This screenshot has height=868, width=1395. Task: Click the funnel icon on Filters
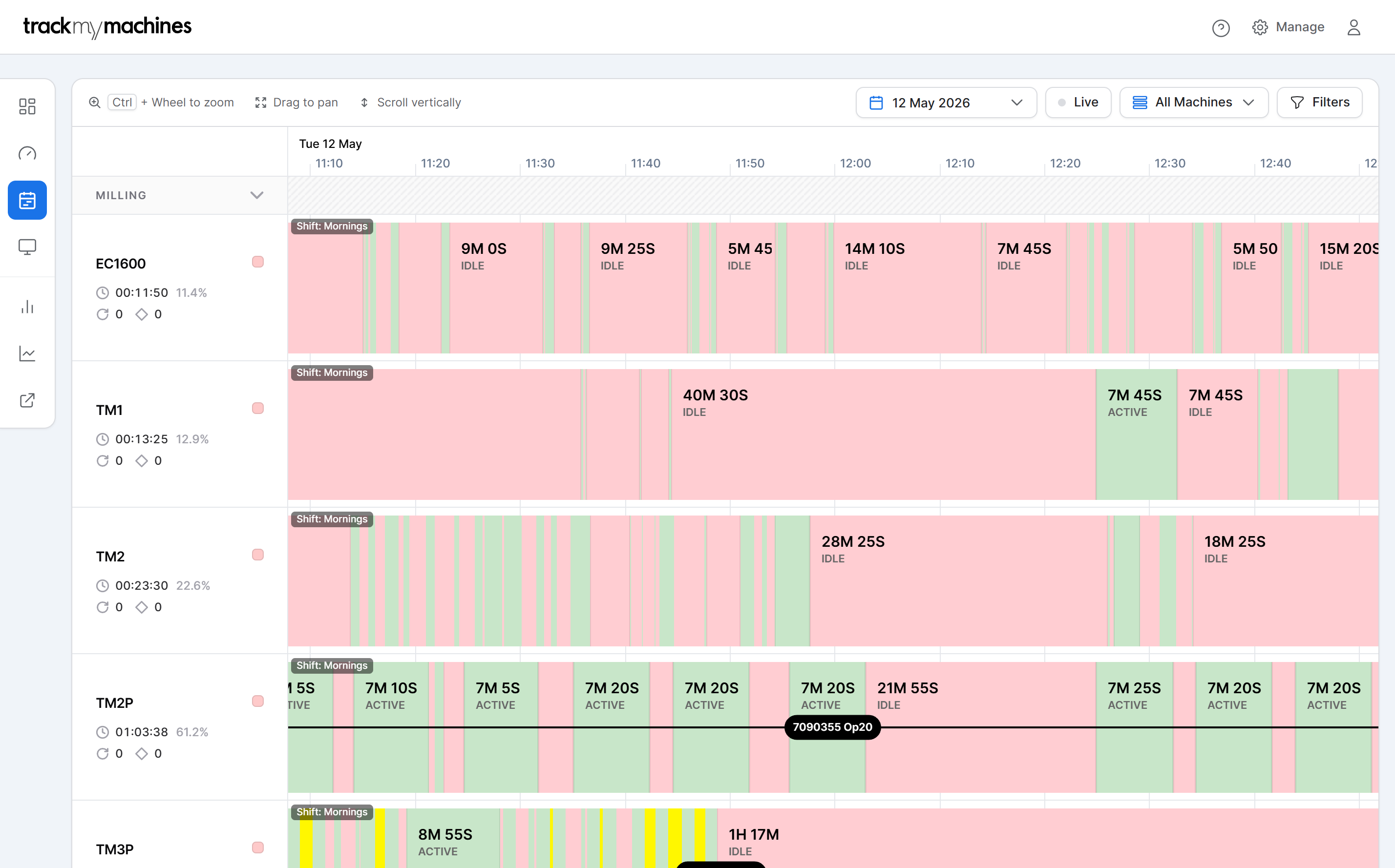click(1297, 102)
